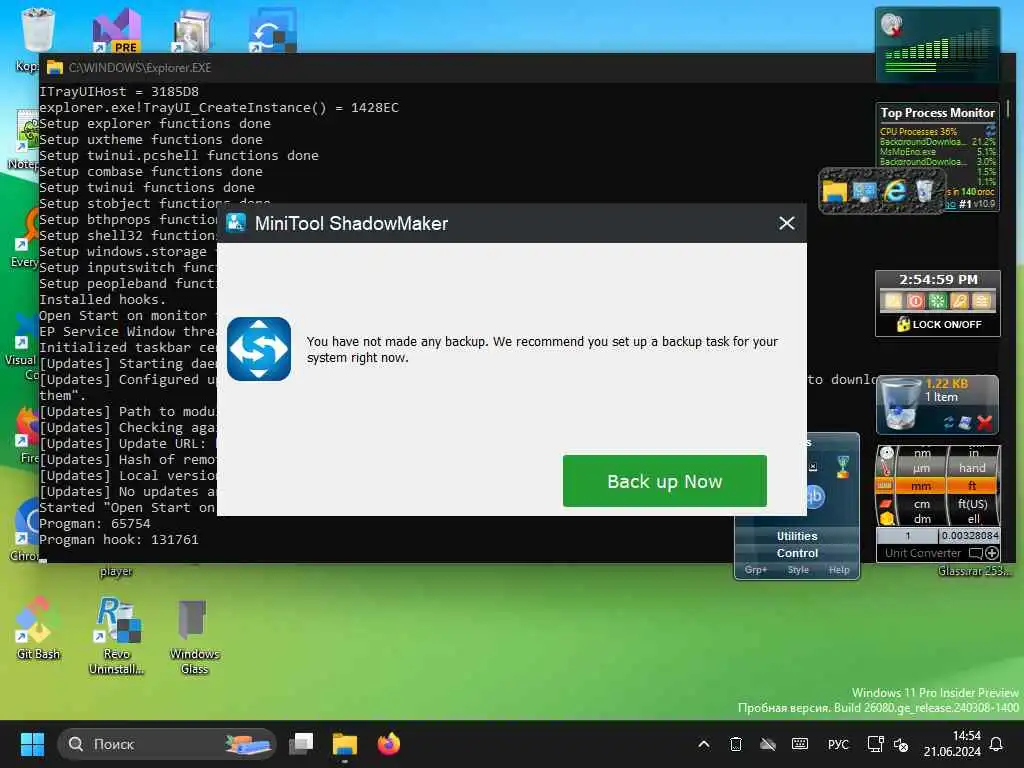Viewport: 1024px width, 768px height.
Task: Click the red X empty icon in bin gadget
Action: 985,423
